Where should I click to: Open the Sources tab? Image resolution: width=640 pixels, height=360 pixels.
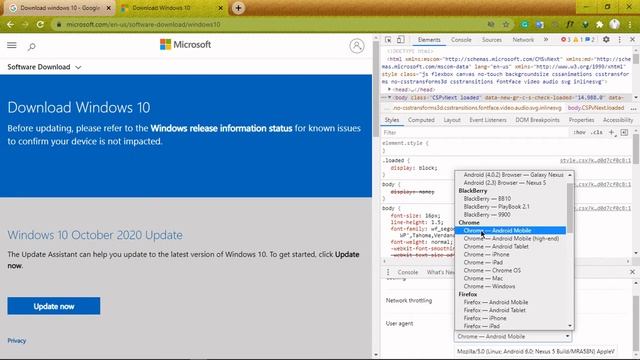(491, 40)
